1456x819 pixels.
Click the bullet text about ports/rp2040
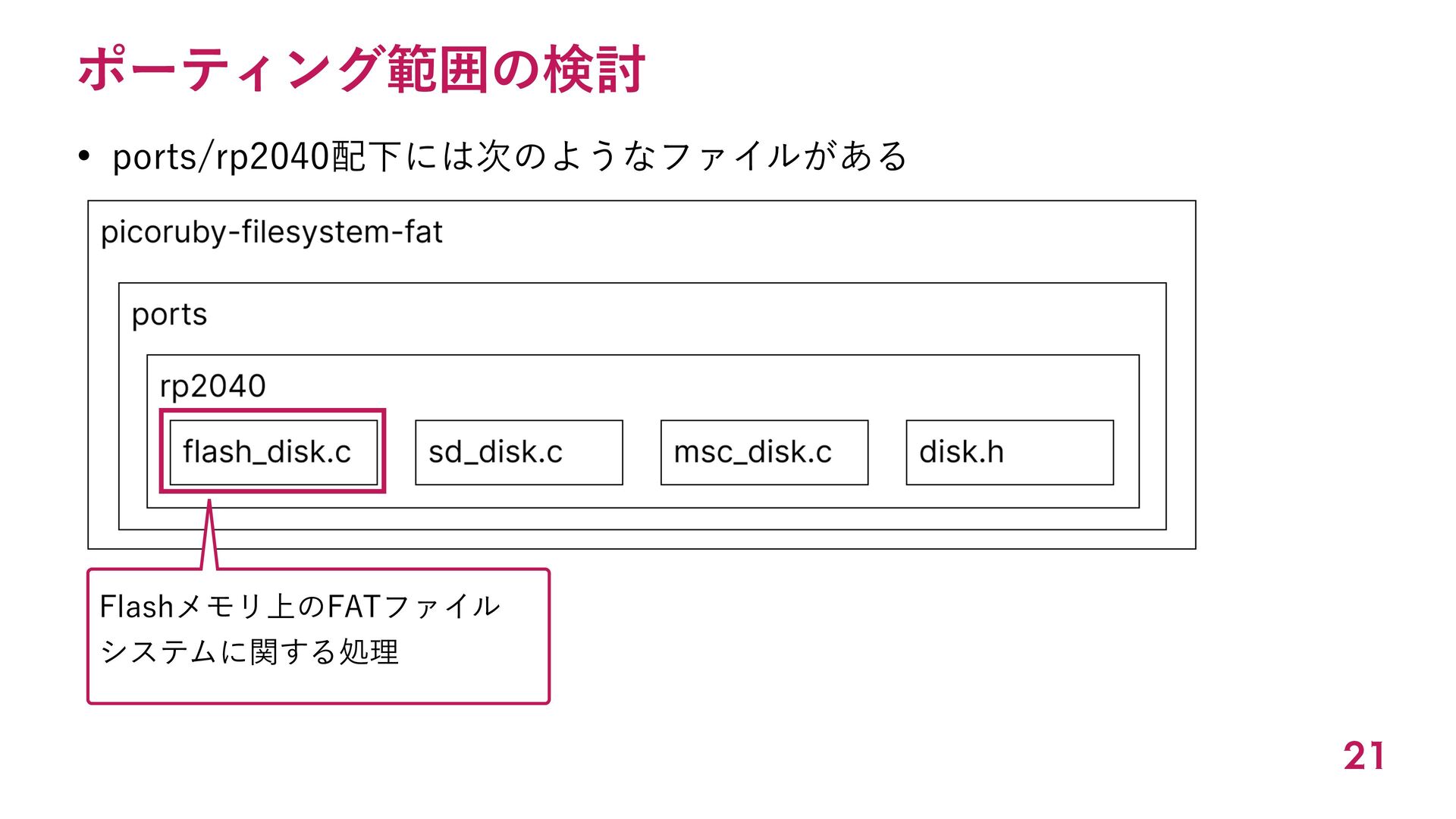tap(510, 157)
